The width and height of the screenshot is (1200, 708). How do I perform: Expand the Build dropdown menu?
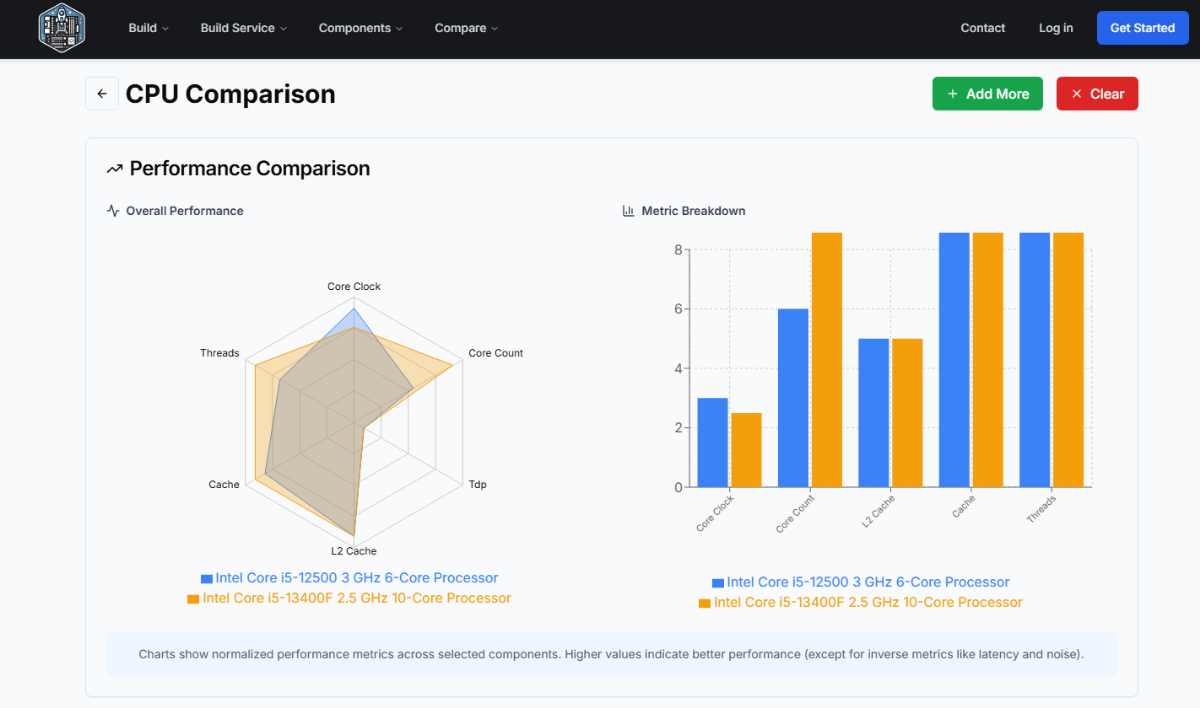click(148, 28)
